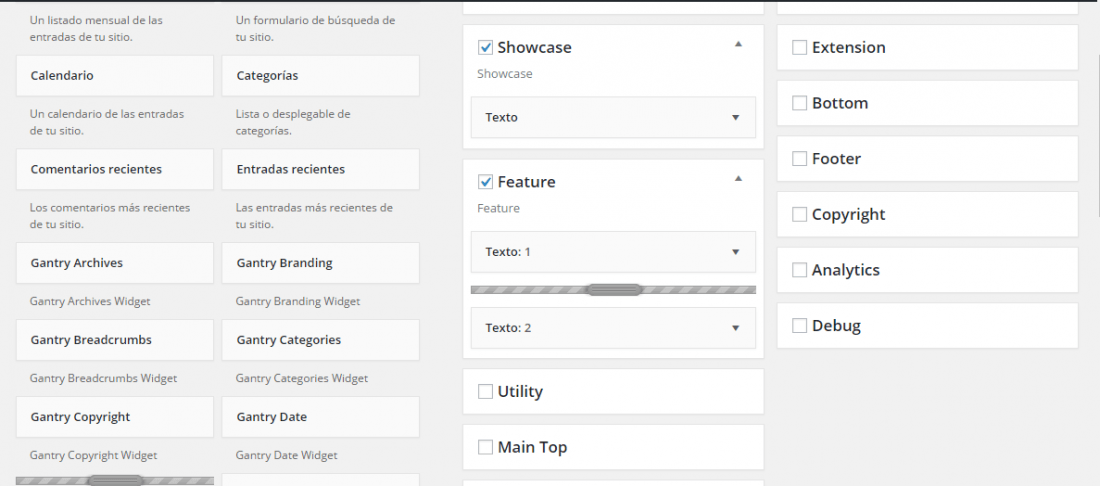
Task: Enable the Utility checkbox
Action: [485, 391]
